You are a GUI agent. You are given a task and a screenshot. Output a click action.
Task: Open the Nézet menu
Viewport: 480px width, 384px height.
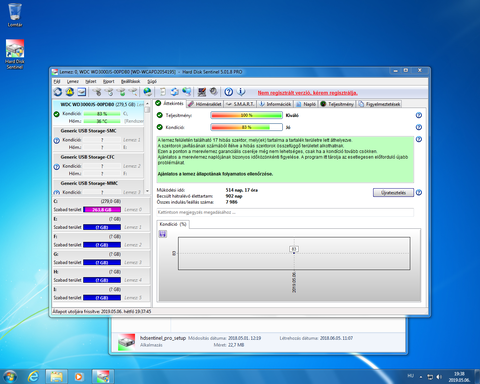91,81
